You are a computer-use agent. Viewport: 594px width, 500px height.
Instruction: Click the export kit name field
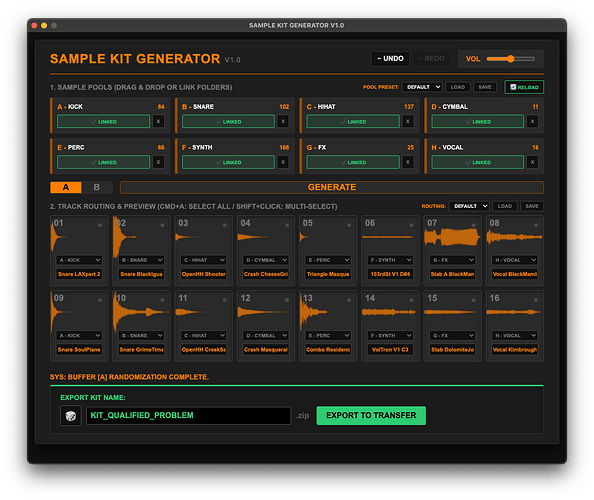click(x=188, y=416)
